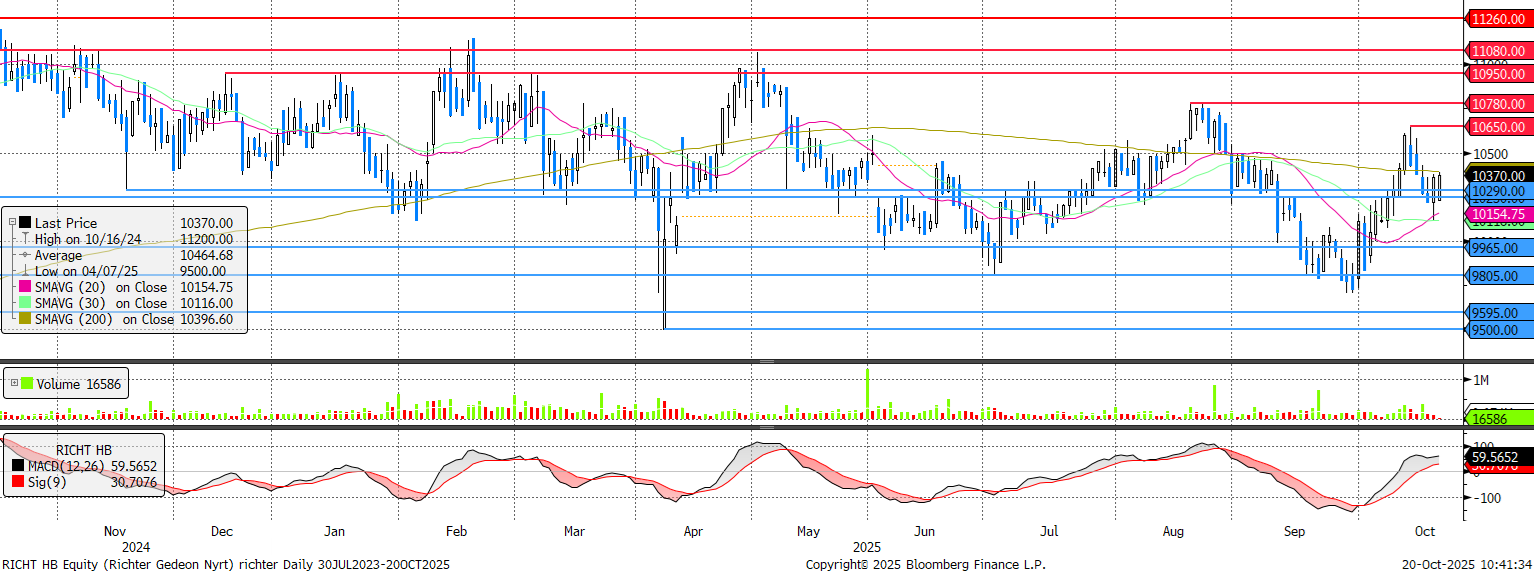Click the Low on 04/07/25 marker icon

25,271
